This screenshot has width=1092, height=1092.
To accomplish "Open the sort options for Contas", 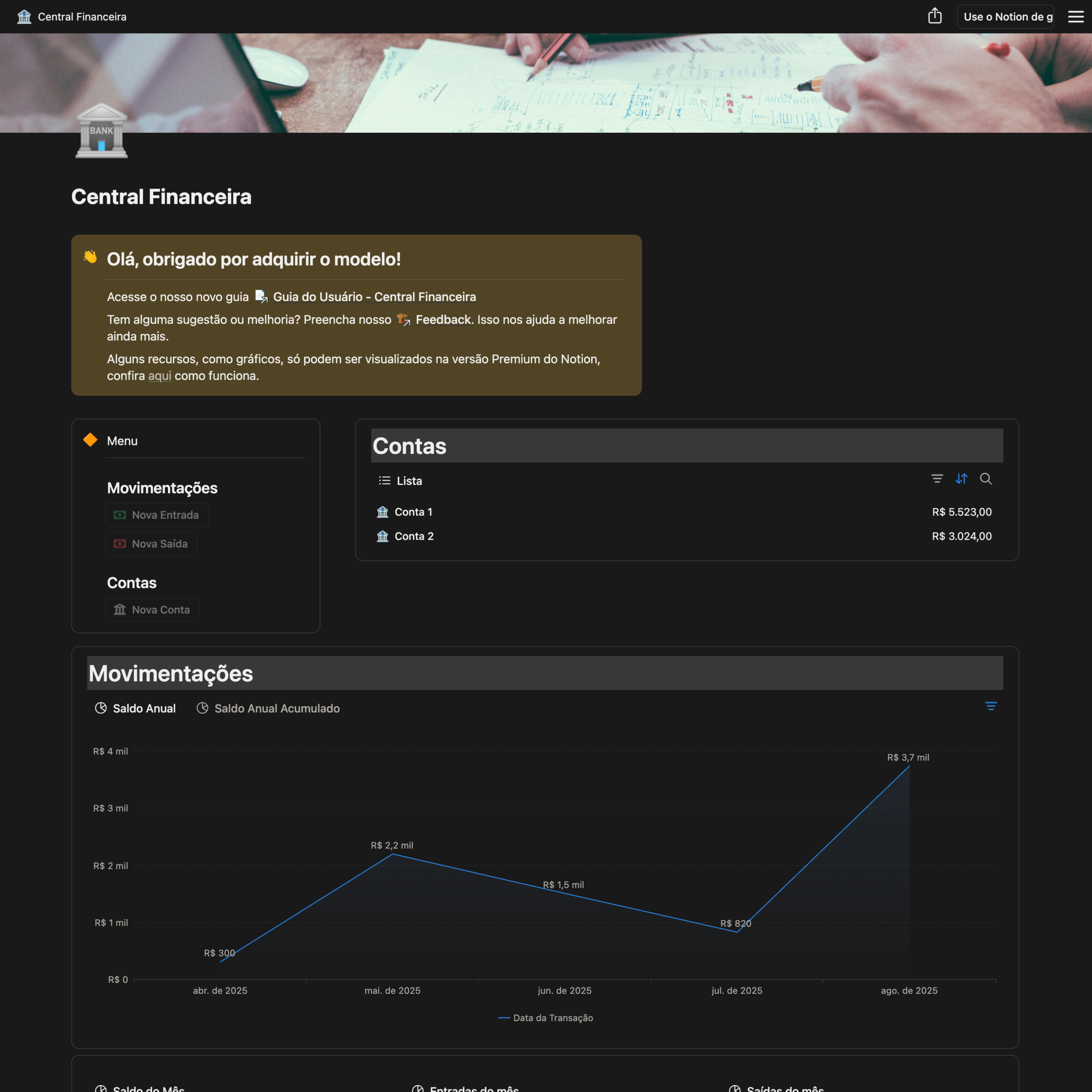I will point(961,479).
